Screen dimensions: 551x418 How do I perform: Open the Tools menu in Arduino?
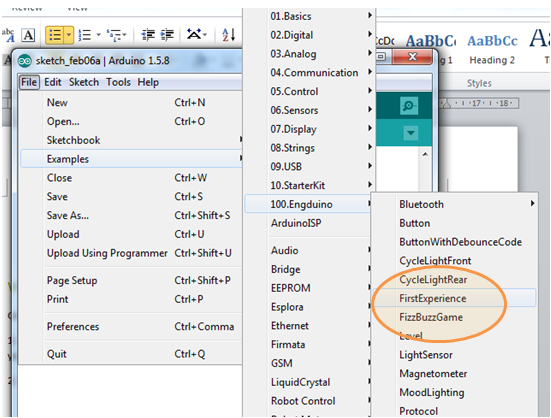click(x=118, y=82)
